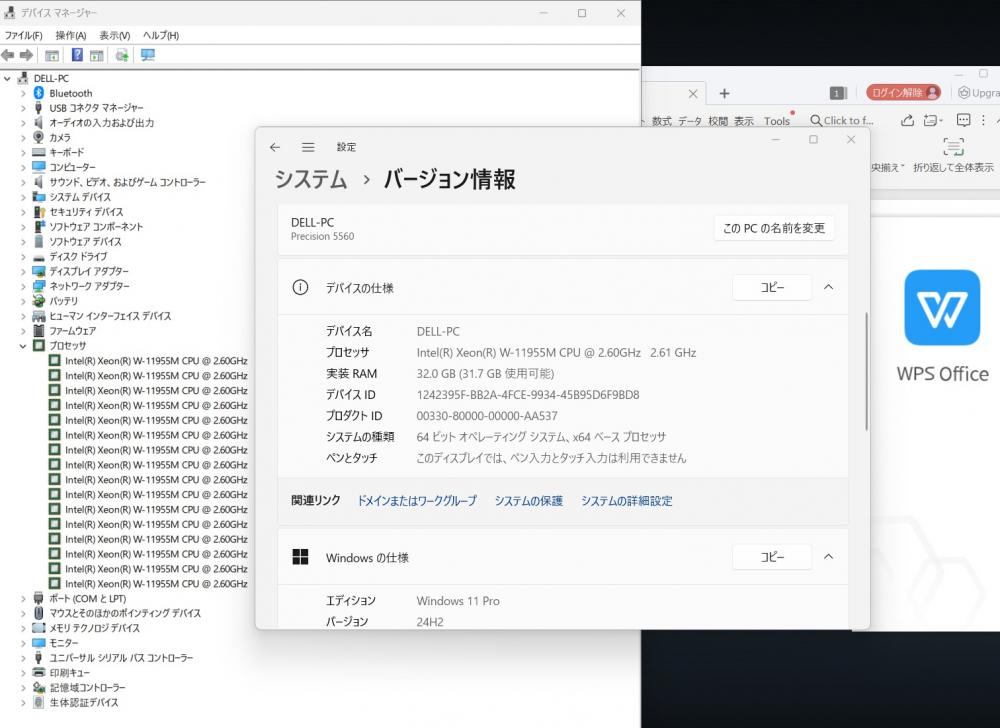Collapse the プロセッサ tree node
The height and width of the screenshot is (728, 1000).
tap(23, 346)
